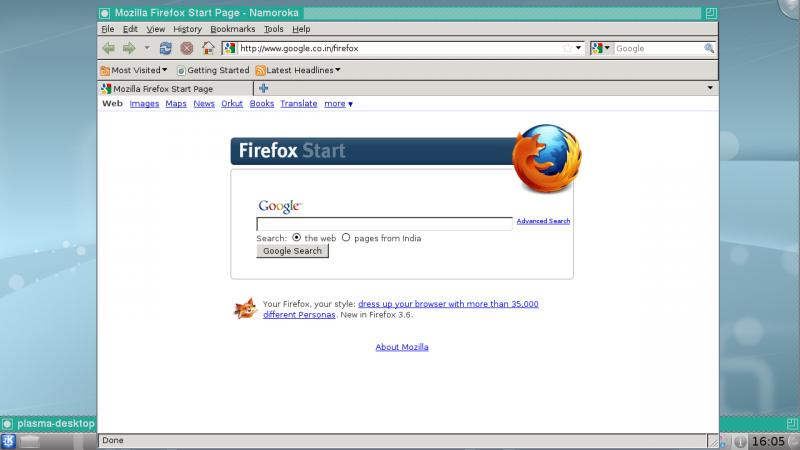Click the Google Search button

point(292,251)
